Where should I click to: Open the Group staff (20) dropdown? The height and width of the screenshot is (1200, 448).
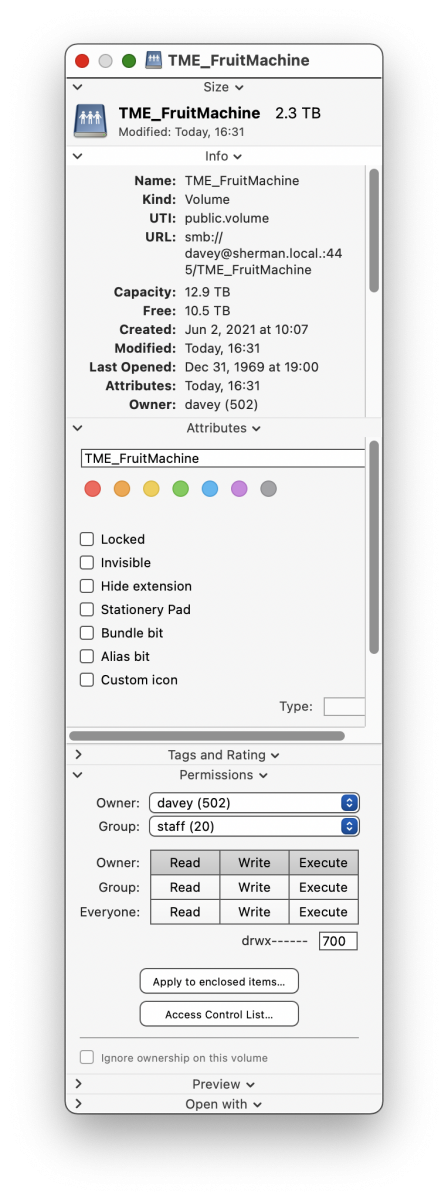254,826
